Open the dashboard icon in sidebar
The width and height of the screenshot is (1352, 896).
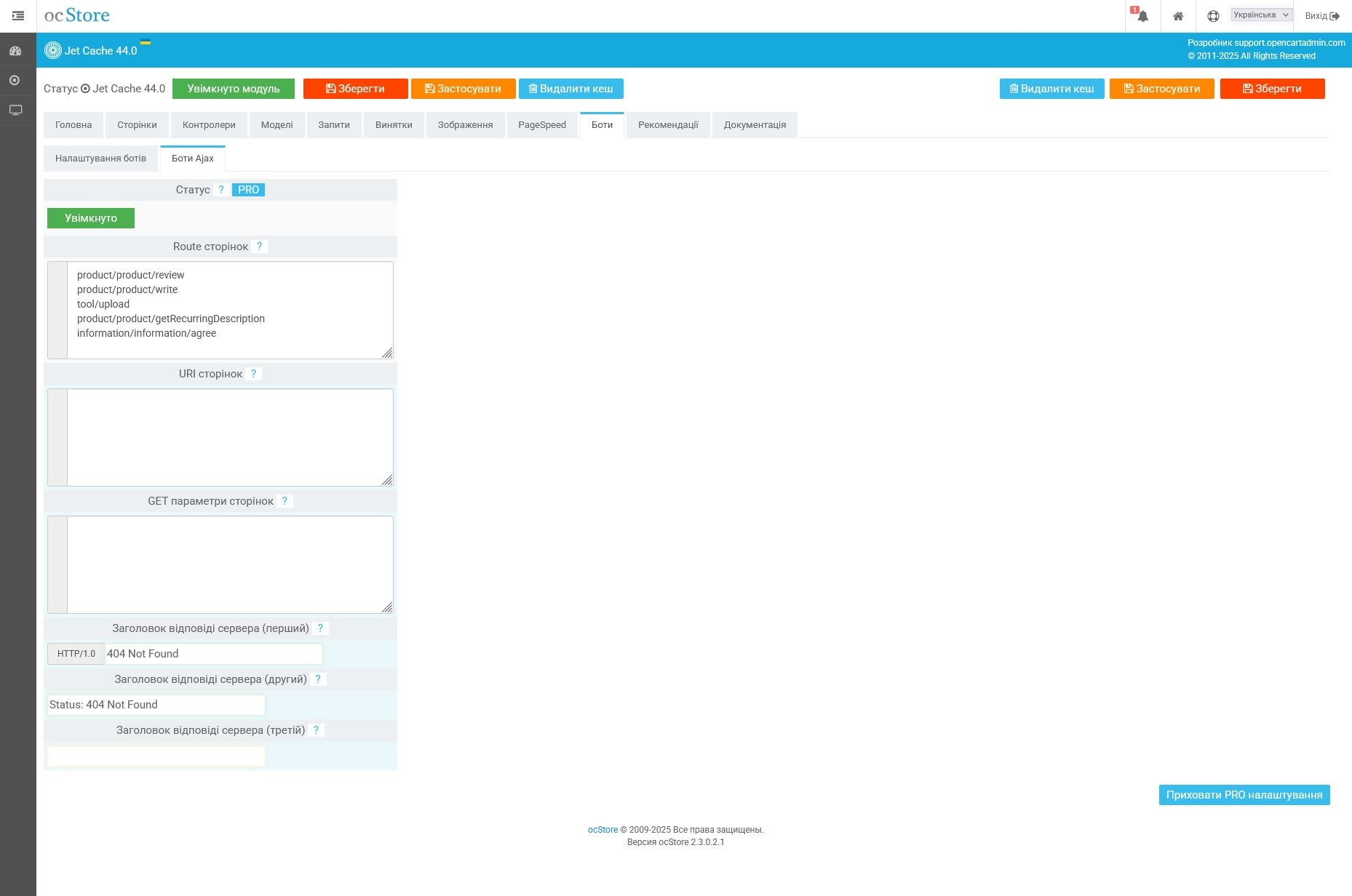[15, 51]
